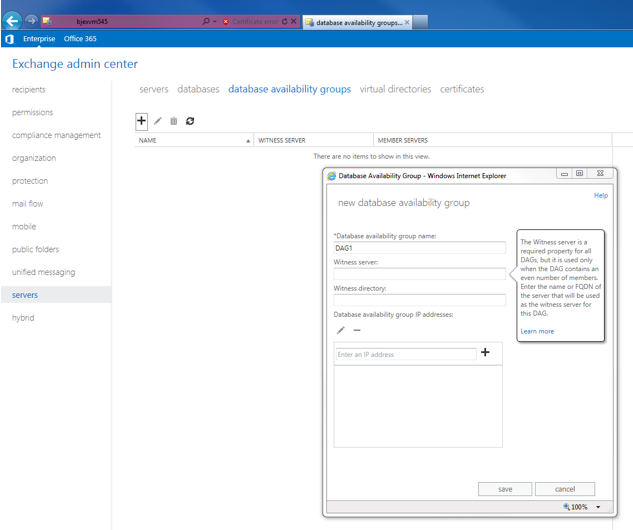
Task: Open the Learn more link
Action: (537, 331)
